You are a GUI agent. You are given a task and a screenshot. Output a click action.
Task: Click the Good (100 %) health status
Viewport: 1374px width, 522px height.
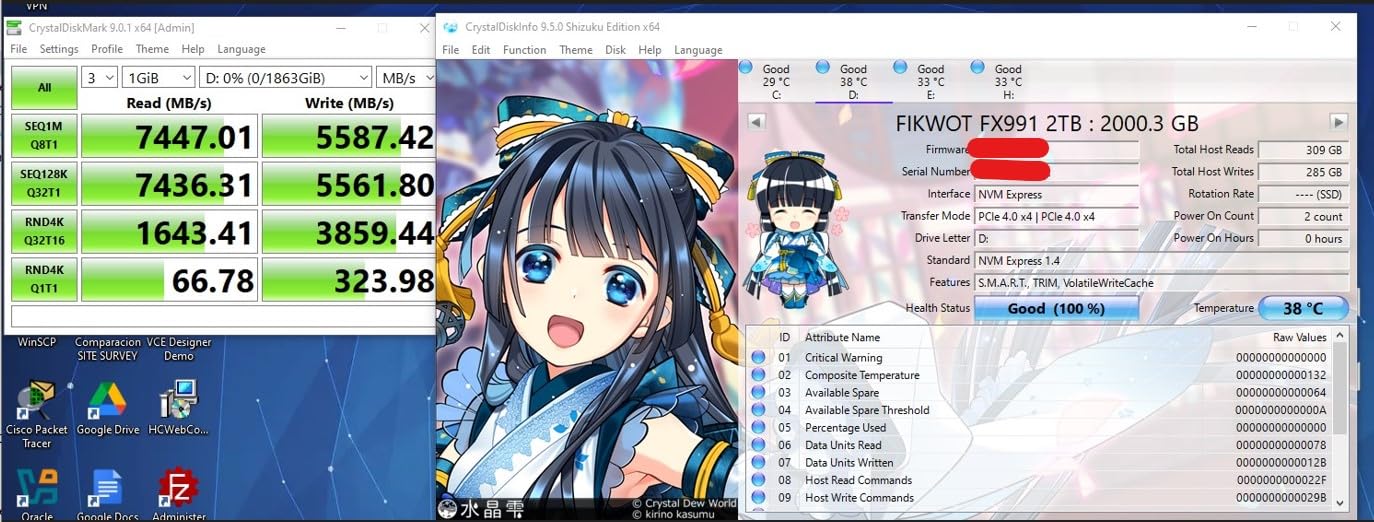(1056, 308)
